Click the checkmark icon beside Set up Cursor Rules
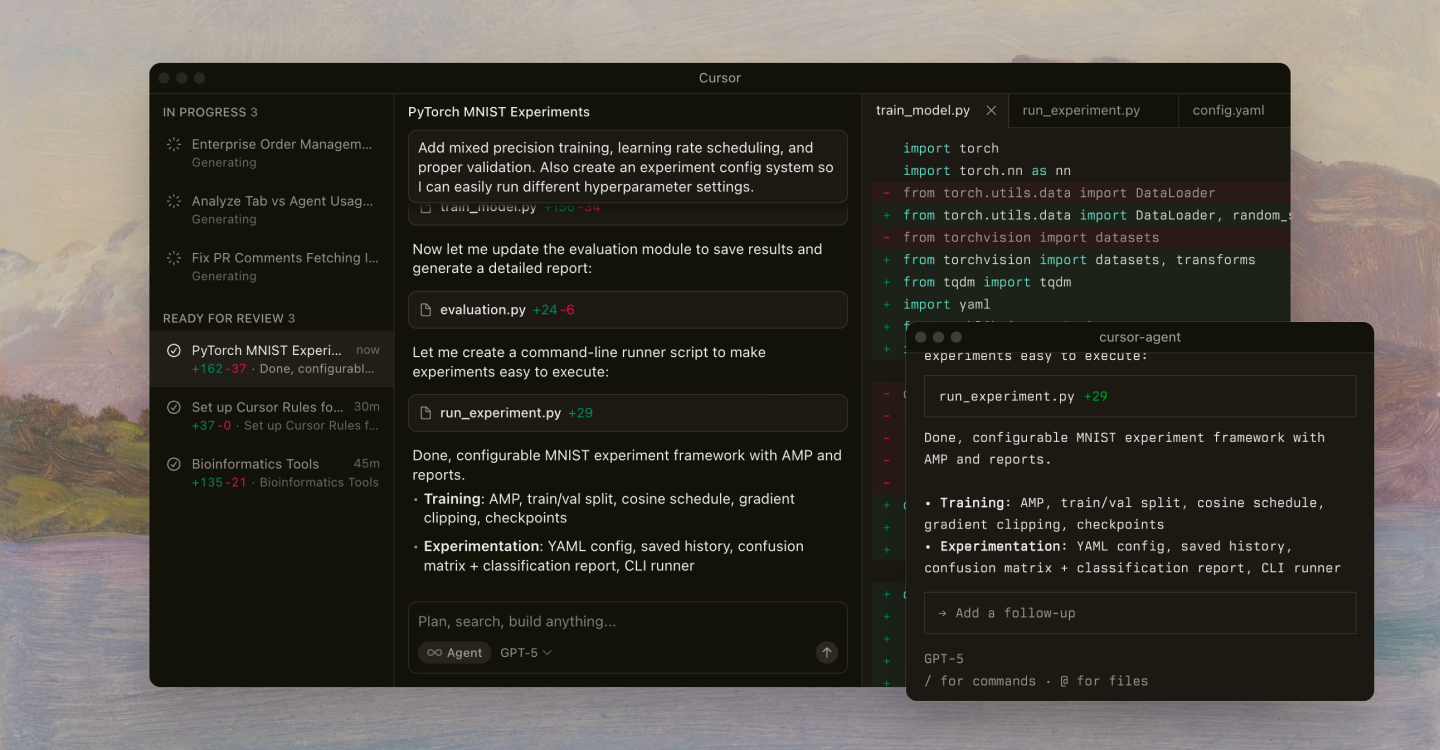The width and height of the screenshot is (1440, 750). point(172,406)
